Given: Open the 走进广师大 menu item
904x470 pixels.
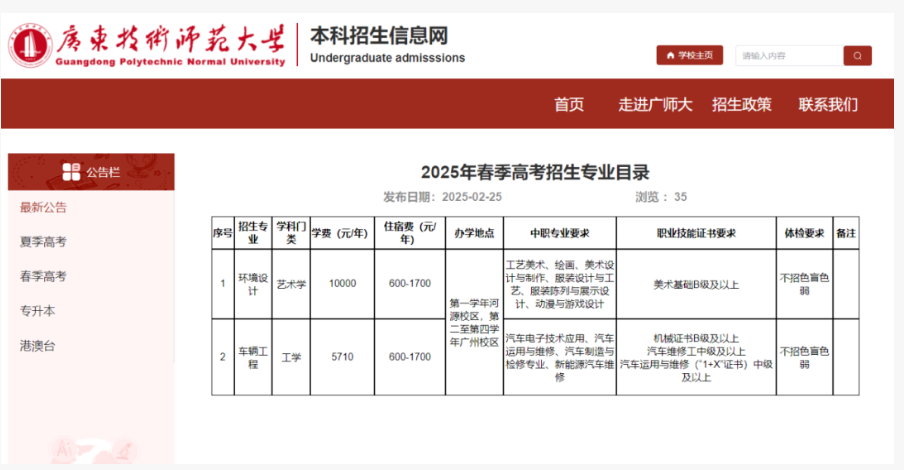Looking at the screenshot, I should [x=655, y=104].
